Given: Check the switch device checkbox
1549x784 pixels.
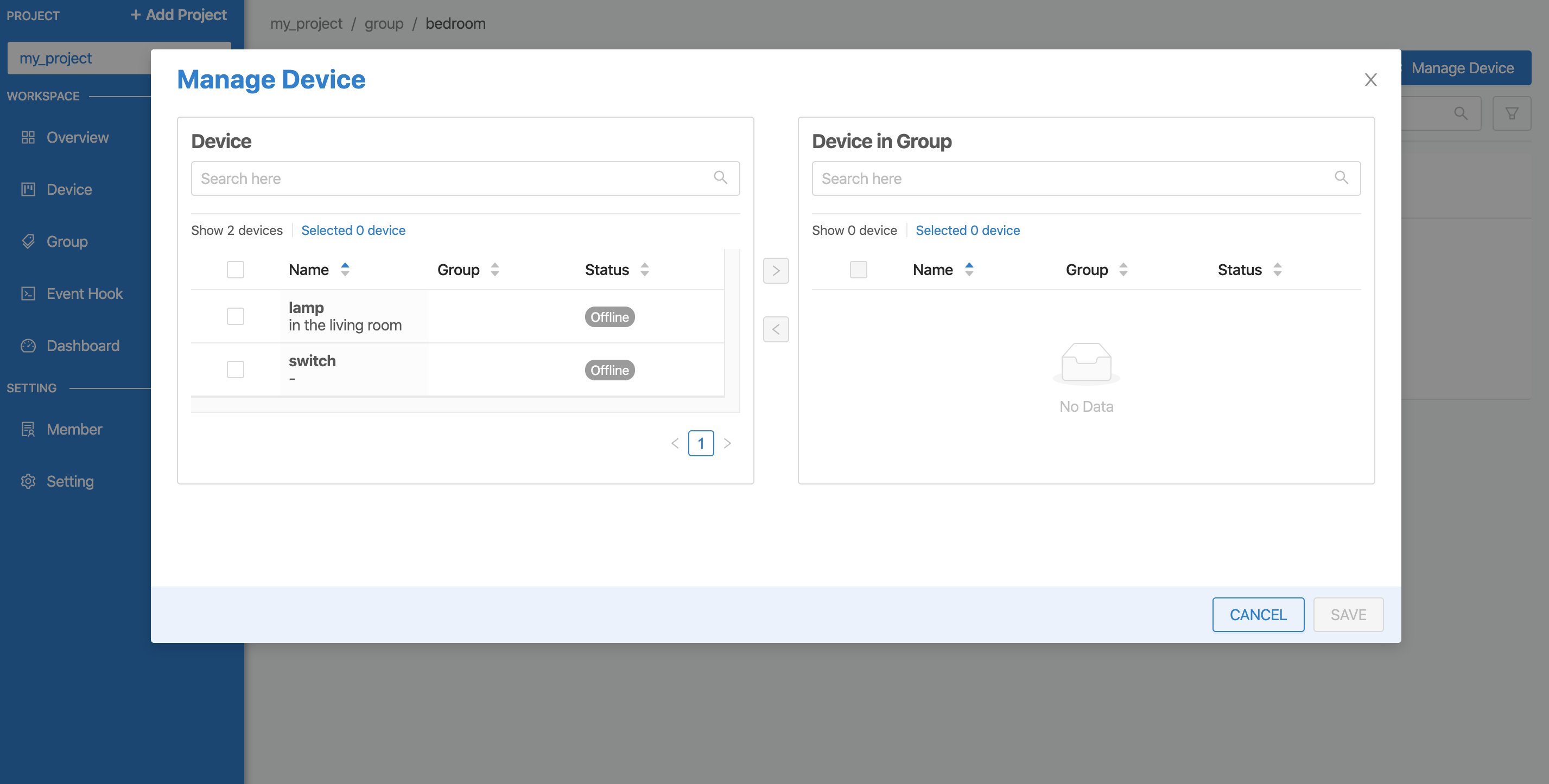Looking at the screenshot, I should pyautogui.click(x=235, y=369).
